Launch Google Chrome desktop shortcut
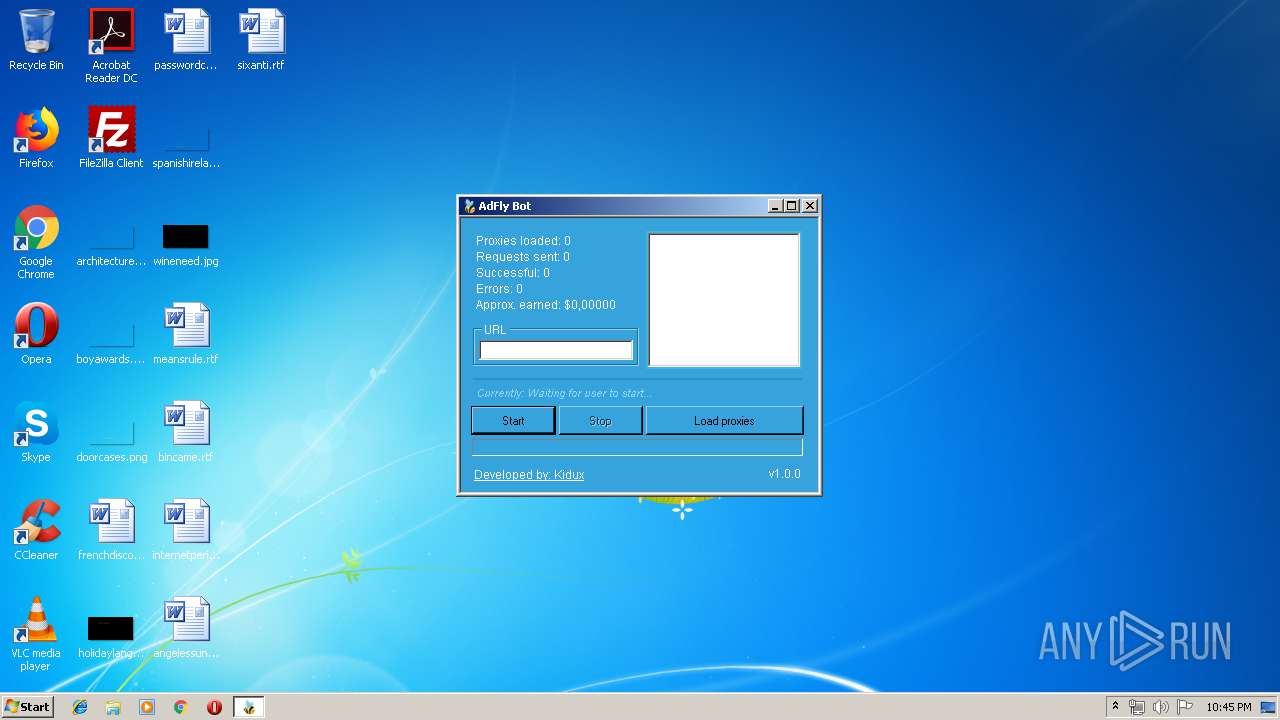The height and width of the screenshot is (720, 1280). coord(36,242)
